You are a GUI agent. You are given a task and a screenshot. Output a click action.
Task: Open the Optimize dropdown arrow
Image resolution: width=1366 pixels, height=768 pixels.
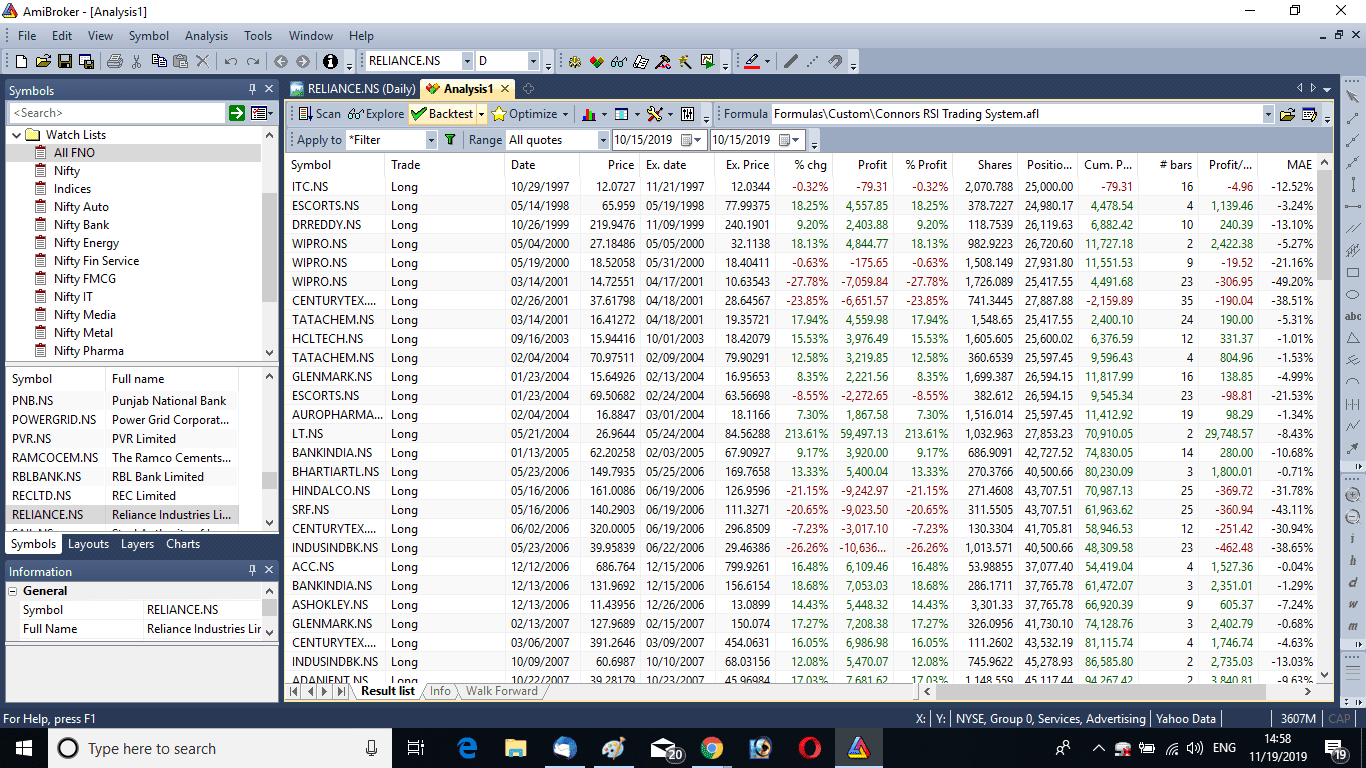pyautogui.click(x=566, y=114)
